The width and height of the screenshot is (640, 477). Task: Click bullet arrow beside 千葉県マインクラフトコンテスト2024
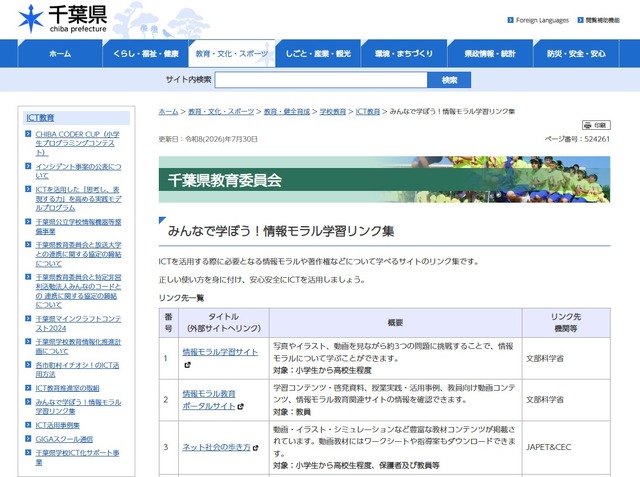[28, 318]
